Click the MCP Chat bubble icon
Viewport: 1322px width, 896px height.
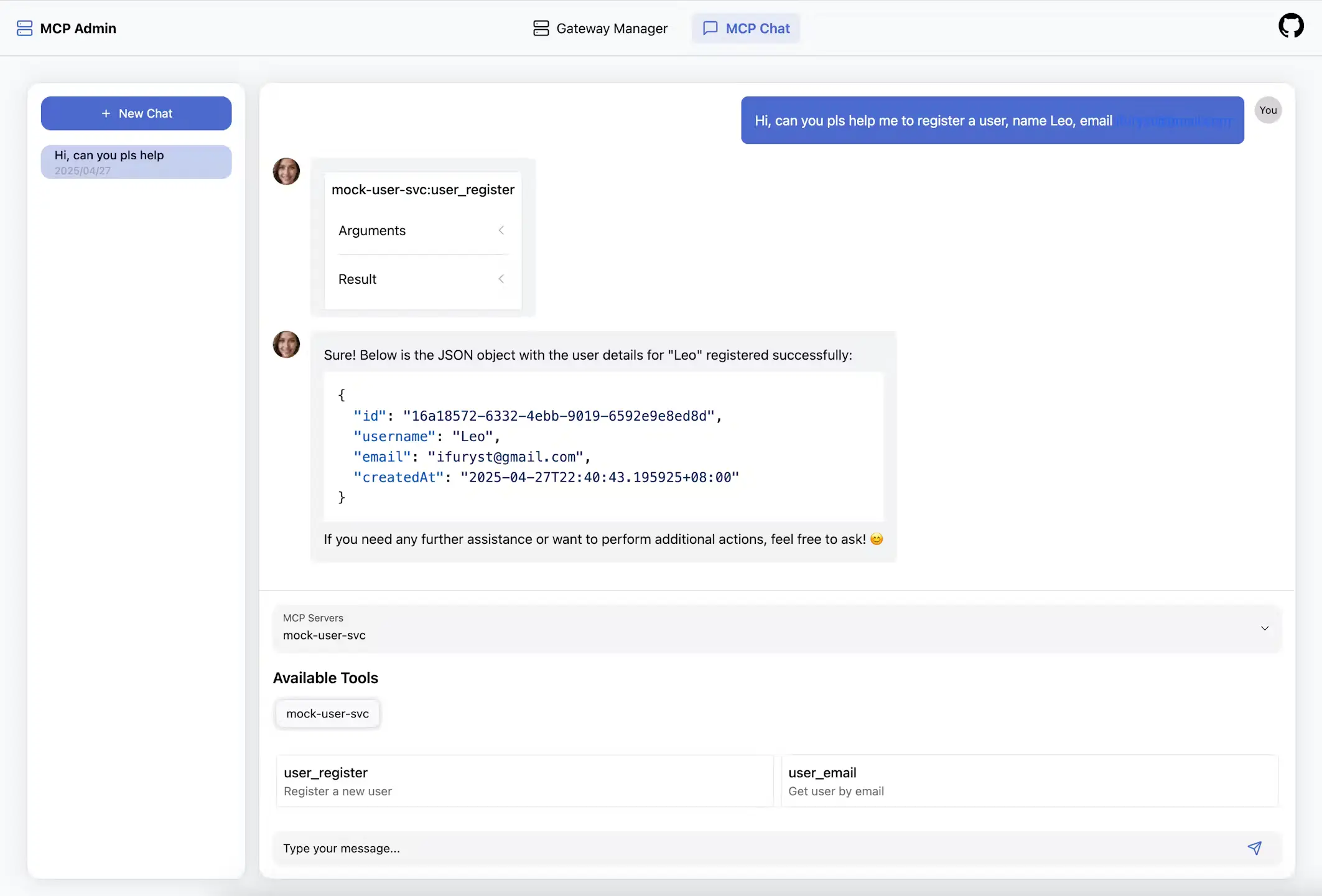[x=710, y=28]
